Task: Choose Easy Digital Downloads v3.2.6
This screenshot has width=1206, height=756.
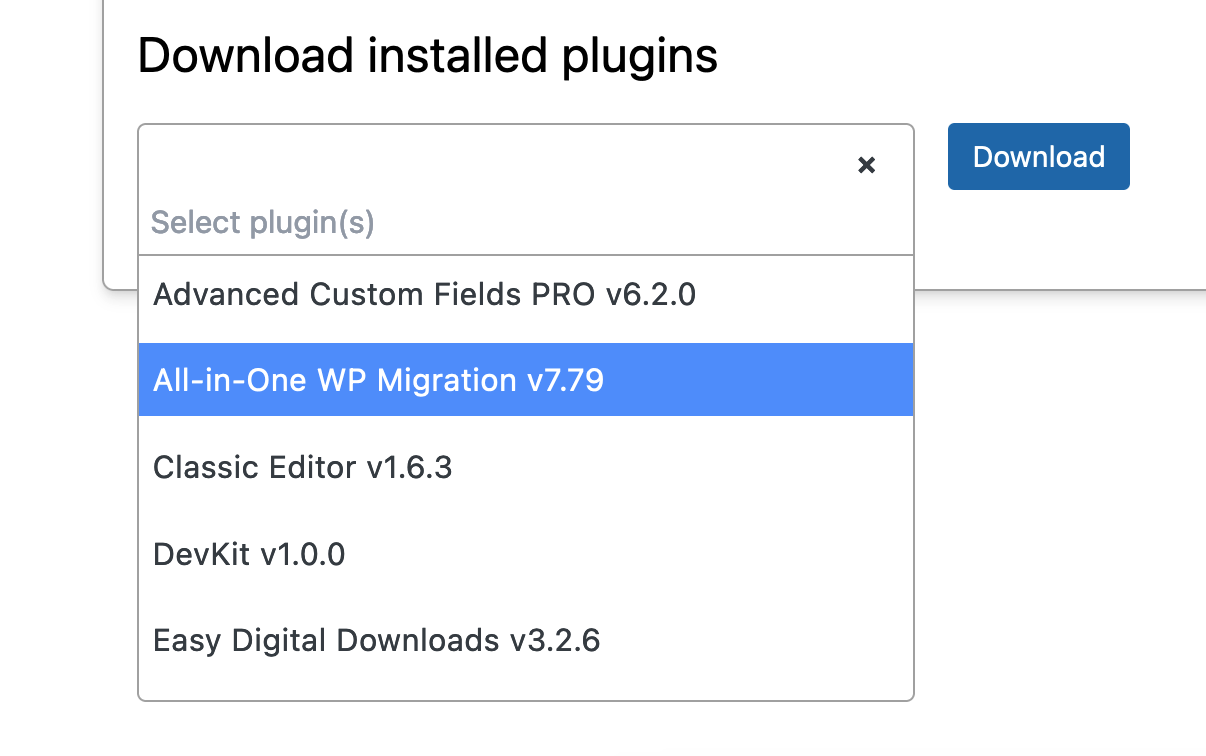Action: coord(526,640)
